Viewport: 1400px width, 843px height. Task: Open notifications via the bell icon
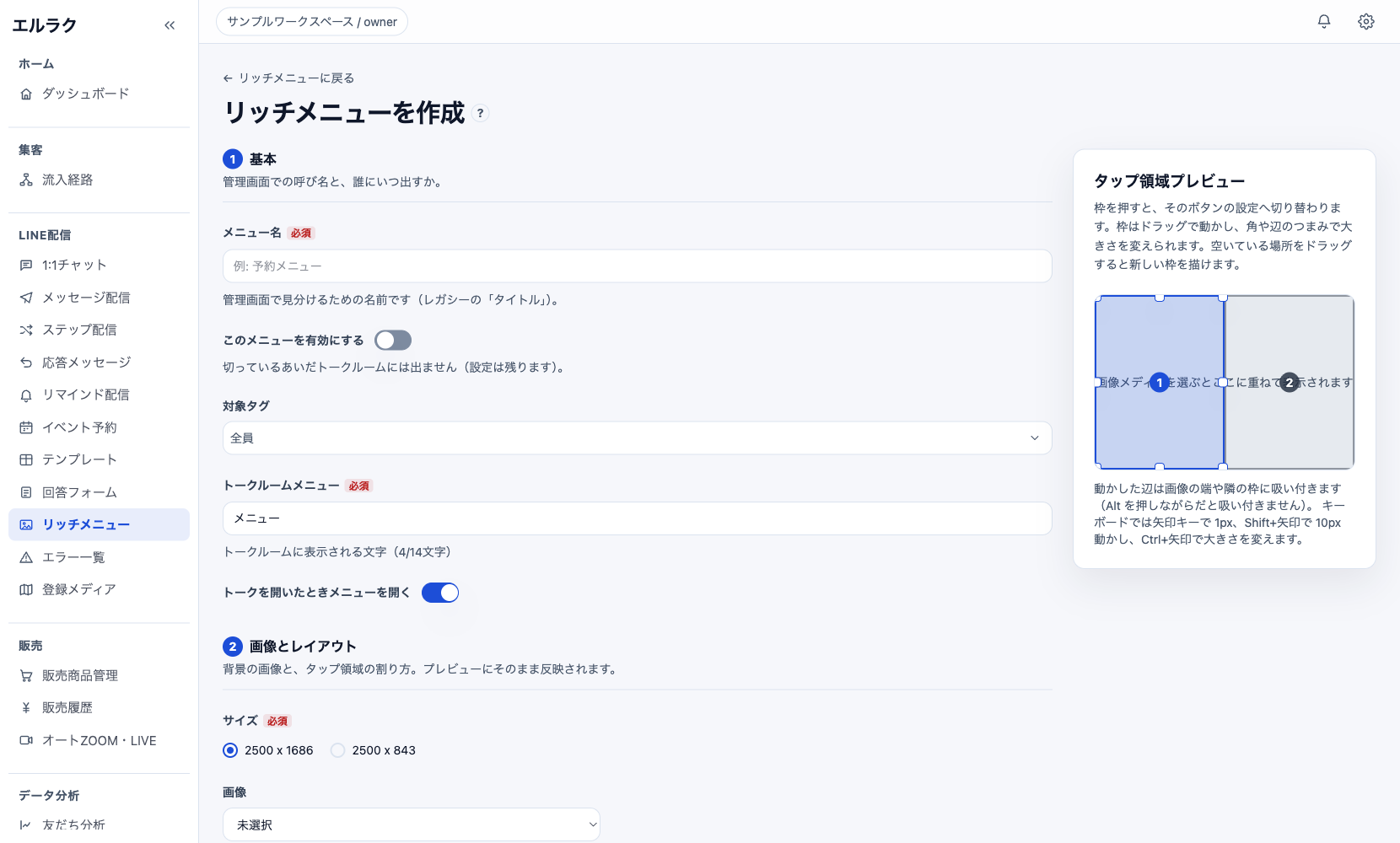pos(1324,22)
